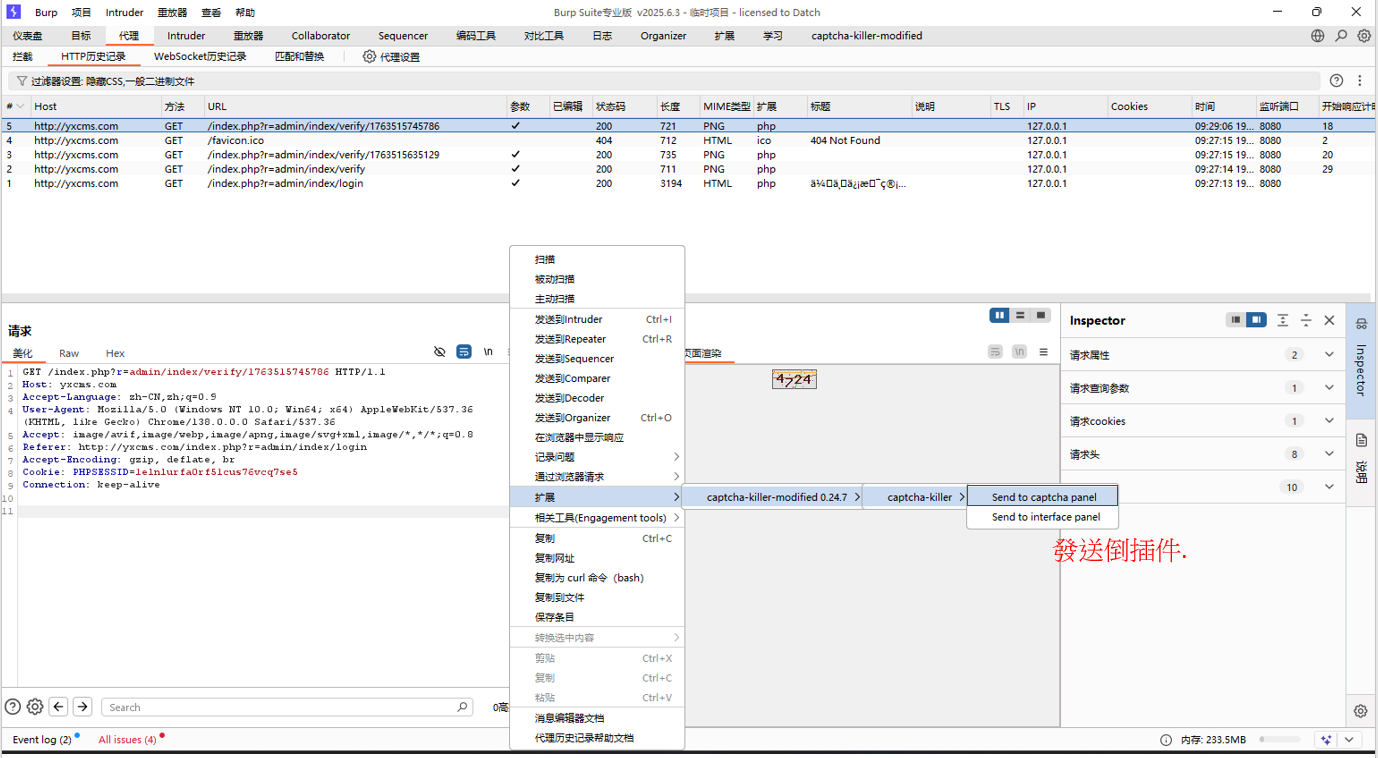Open the status bar dropdown chevron
1378x758 pixels.
[x=1349, y=740]
